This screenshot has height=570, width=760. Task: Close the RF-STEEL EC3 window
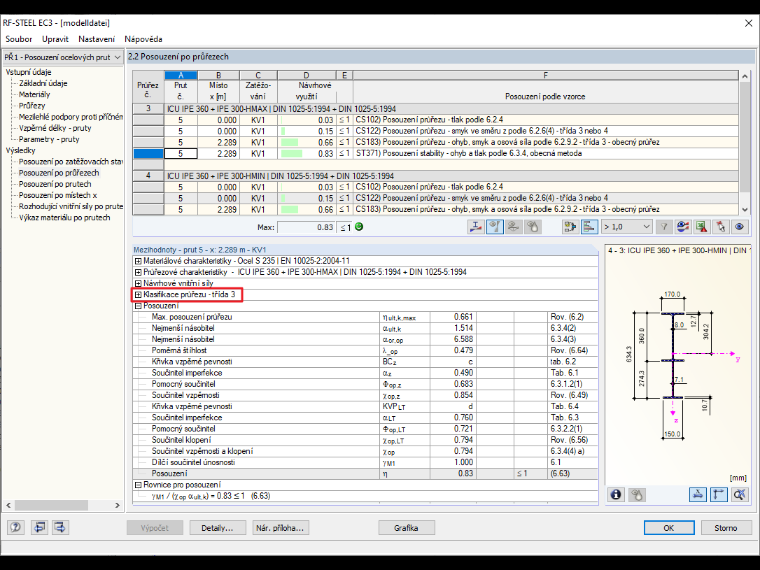click(748, 23)
